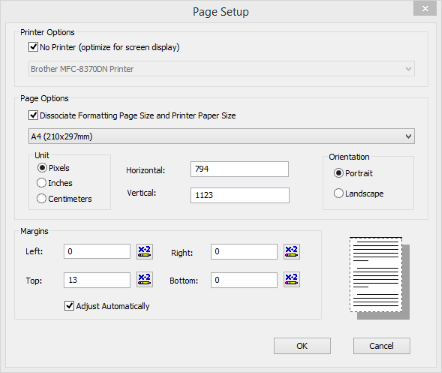Confirm with the OK button
Screen dimensions: 442x373
click(302, 346)
